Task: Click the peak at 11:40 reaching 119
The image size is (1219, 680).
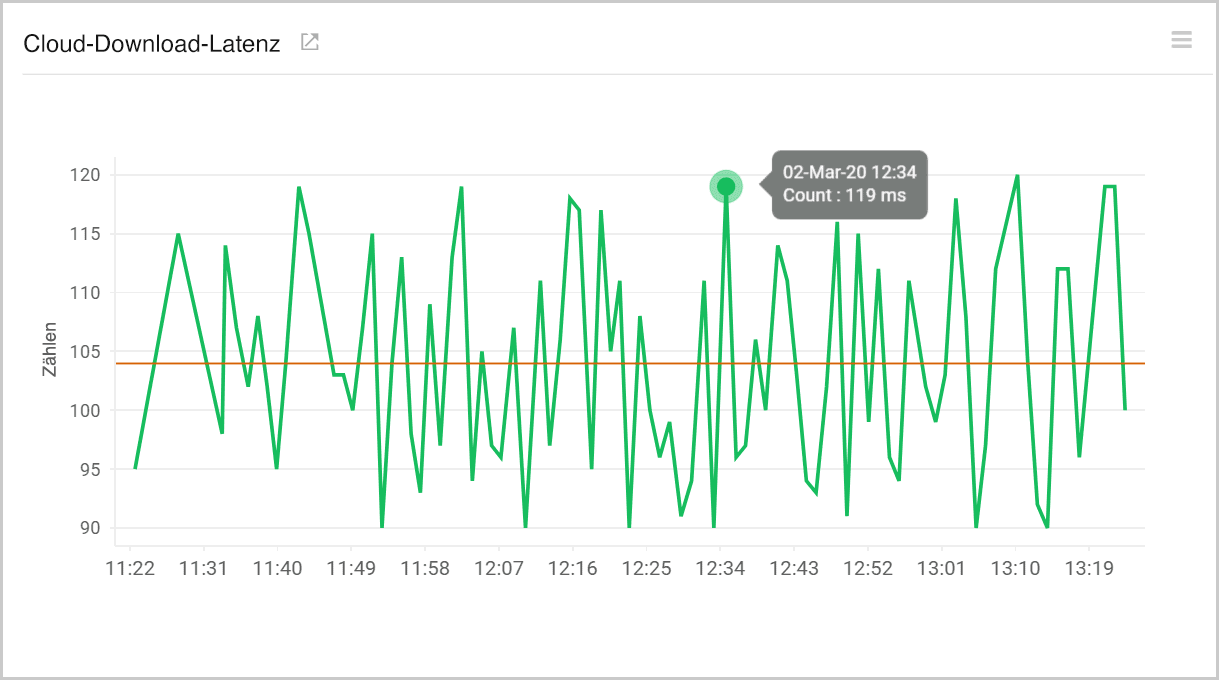Action: coord(300,186)
